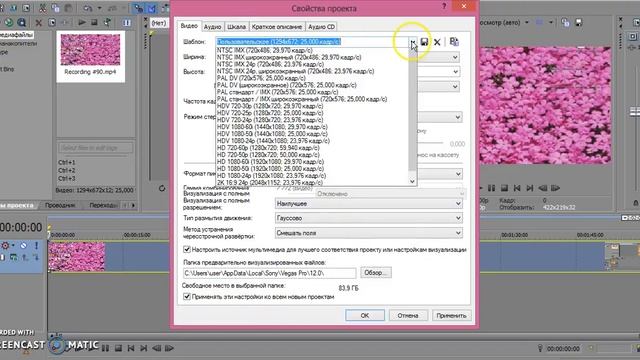
Task: Click the Отмена button
Action: click(x=408, y=316)
